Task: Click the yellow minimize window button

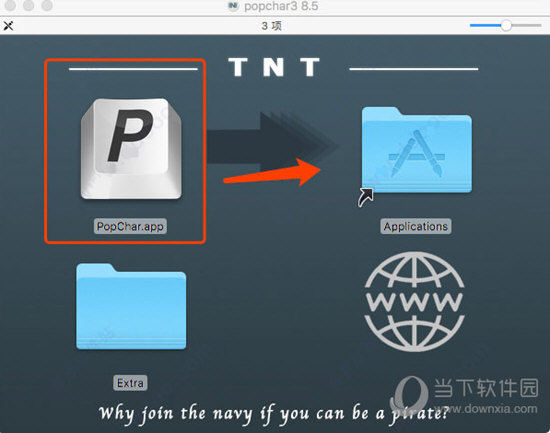Action: [x=28, y=5]
